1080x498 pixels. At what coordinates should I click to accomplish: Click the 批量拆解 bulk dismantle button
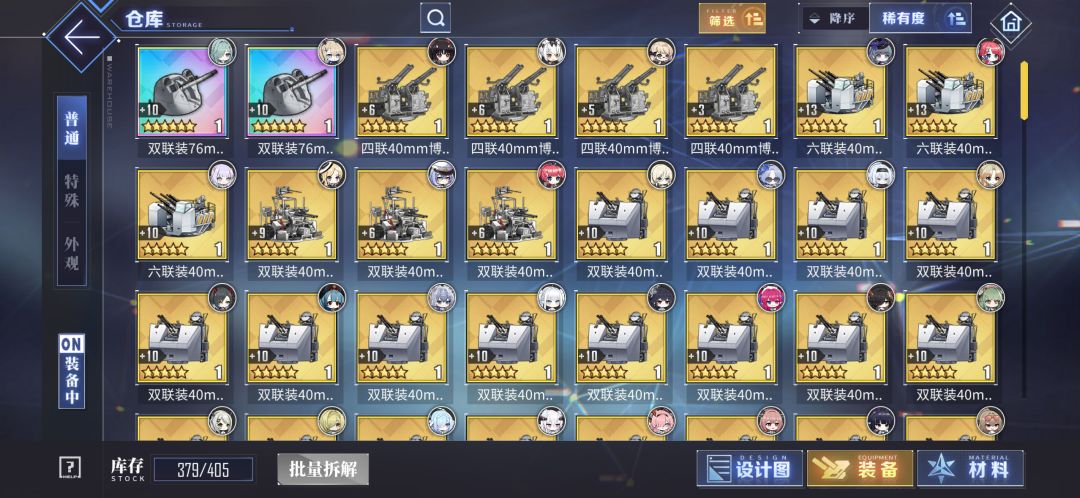pyautogui.click(x=323, y=470)
